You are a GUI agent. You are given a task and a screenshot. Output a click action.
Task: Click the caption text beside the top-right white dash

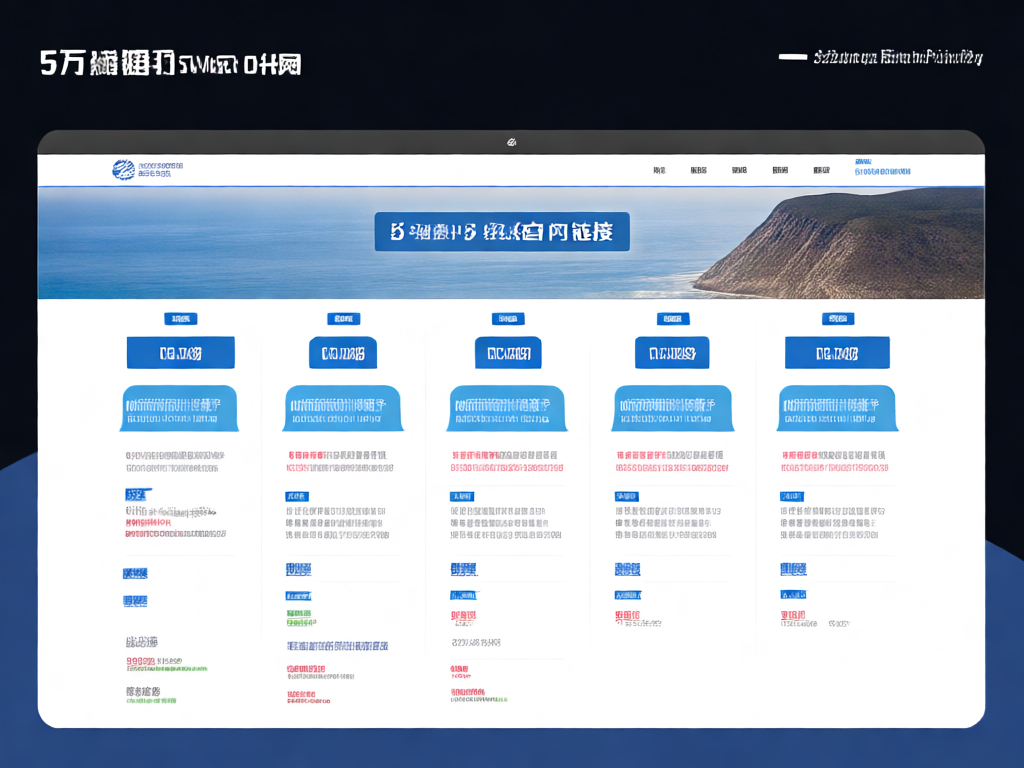(x=899, y=57)
